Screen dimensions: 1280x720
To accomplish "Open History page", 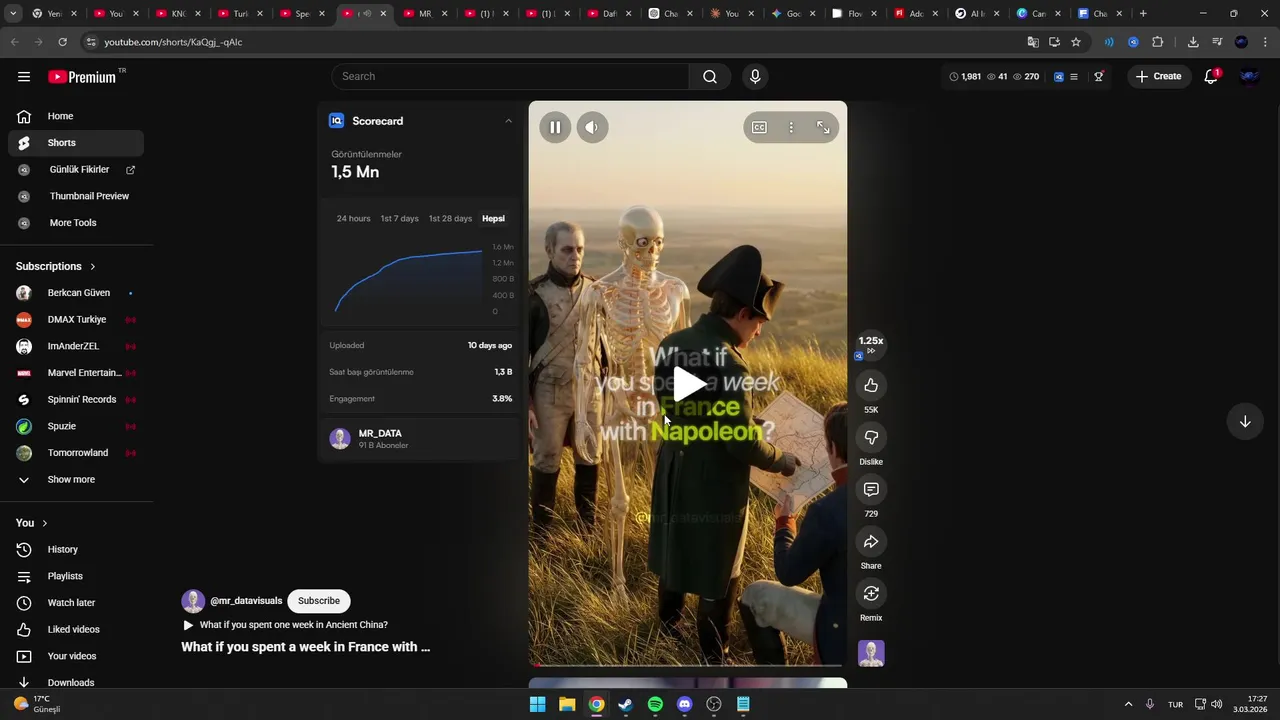I will click(x=76, y=549).
